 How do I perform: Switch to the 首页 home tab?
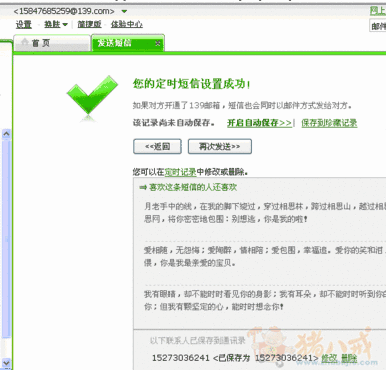point(52,43)
